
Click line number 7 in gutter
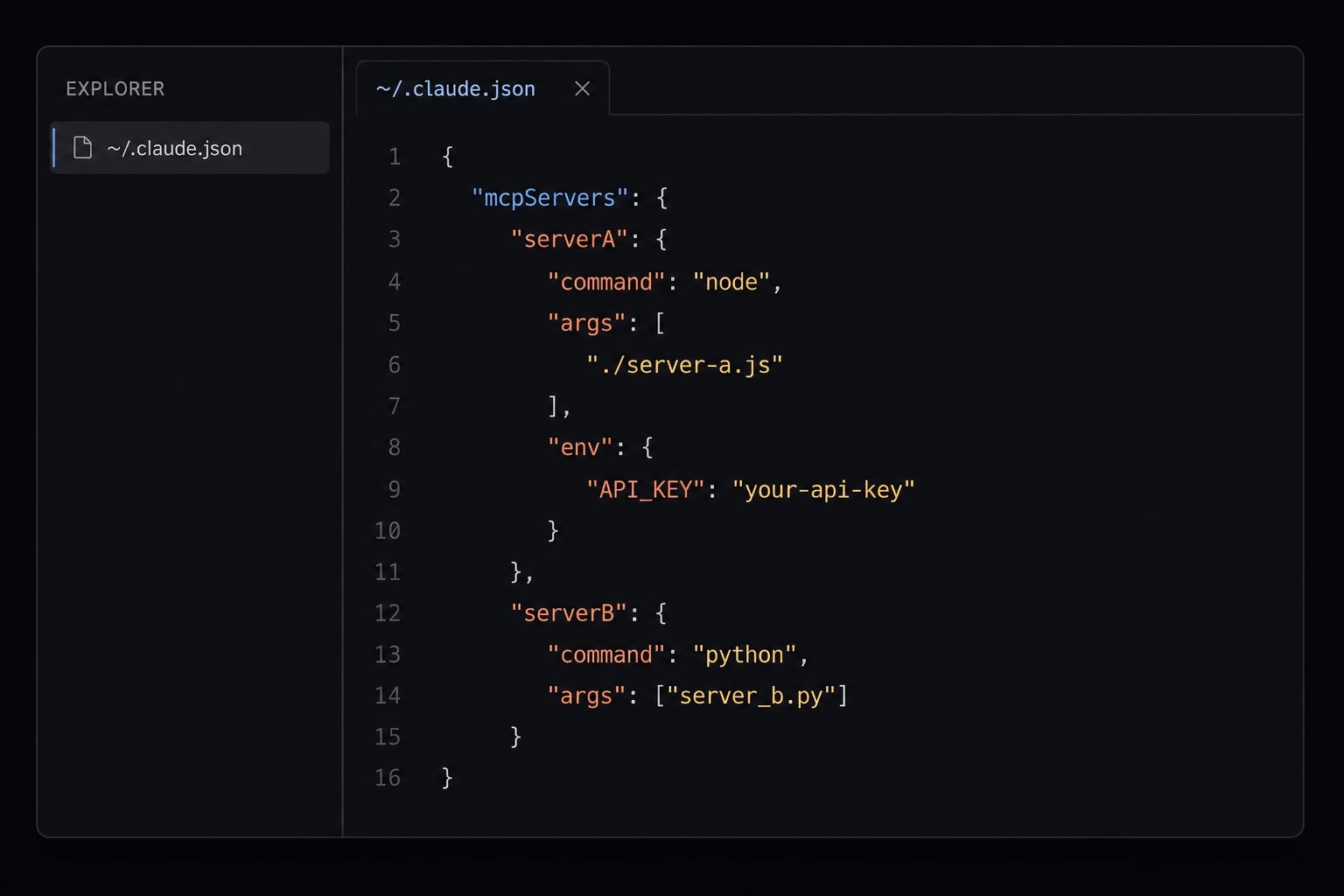click(395, 406)
